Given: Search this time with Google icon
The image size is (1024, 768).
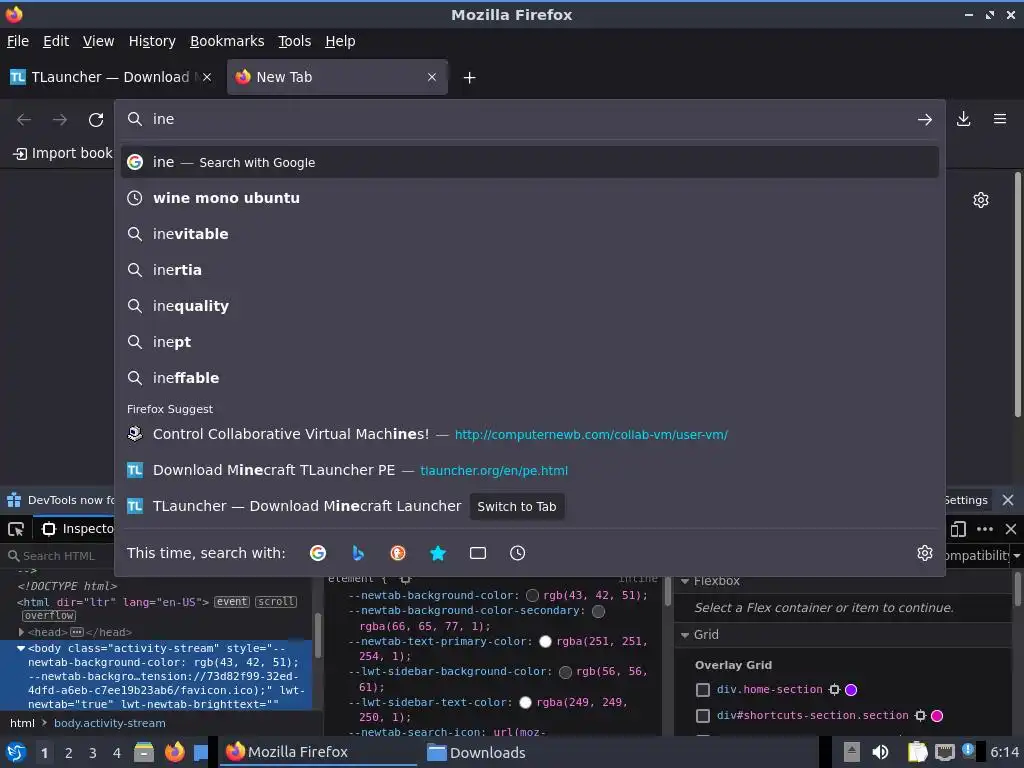Looking at the screenshot, I should tap(318, 553).
